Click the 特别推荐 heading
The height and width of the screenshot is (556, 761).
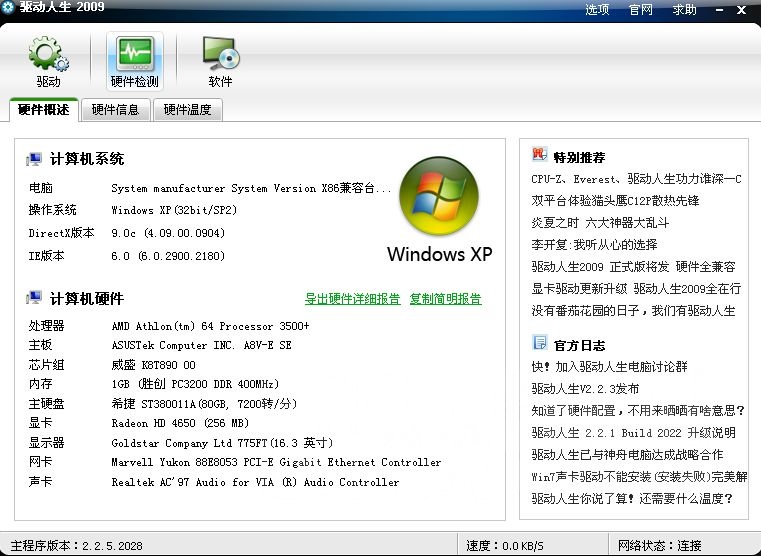tap(579, 157)
